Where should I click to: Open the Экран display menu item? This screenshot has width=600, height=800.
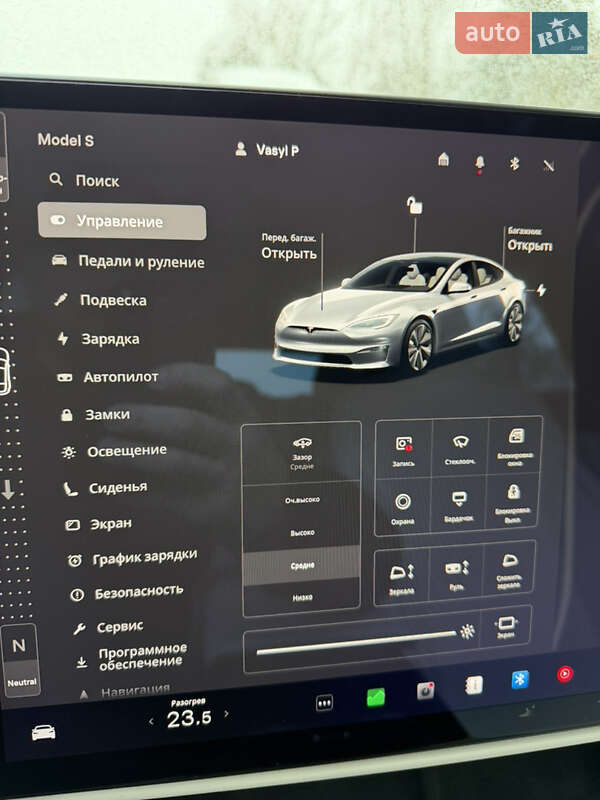point(98,524)
